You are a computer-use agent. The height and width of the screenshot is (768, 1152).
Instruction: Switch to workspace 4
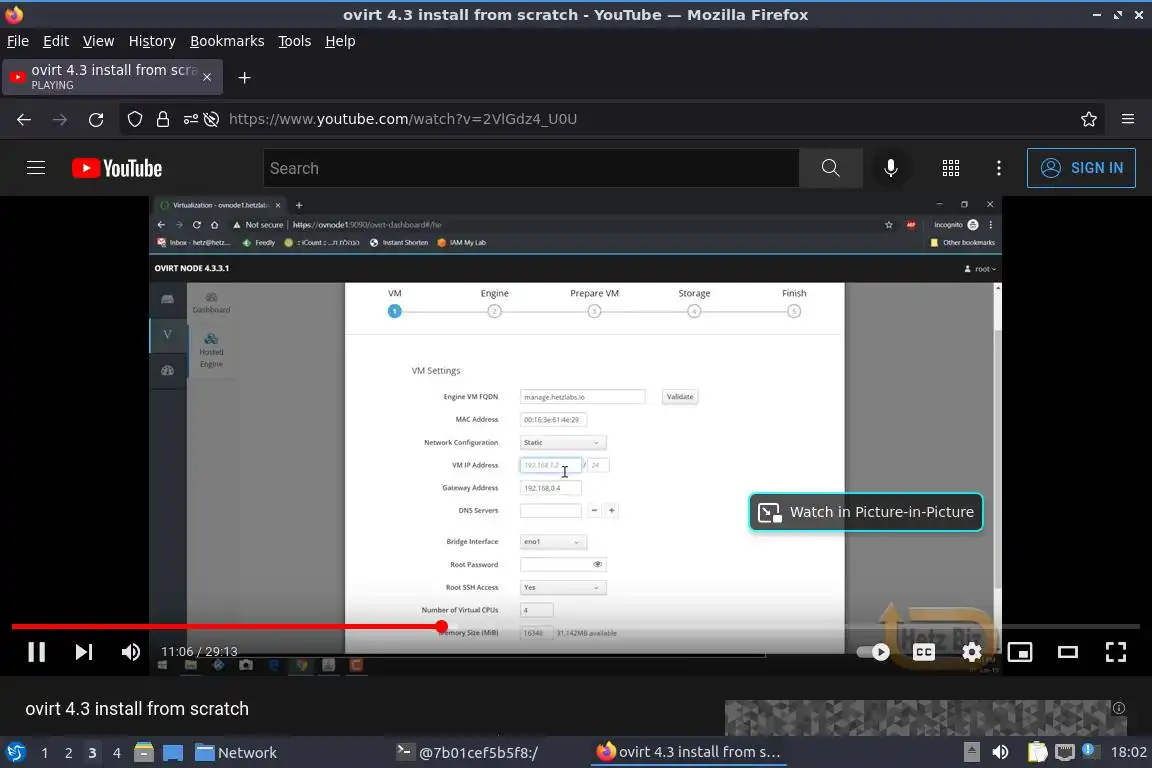(x=117, y=753)
